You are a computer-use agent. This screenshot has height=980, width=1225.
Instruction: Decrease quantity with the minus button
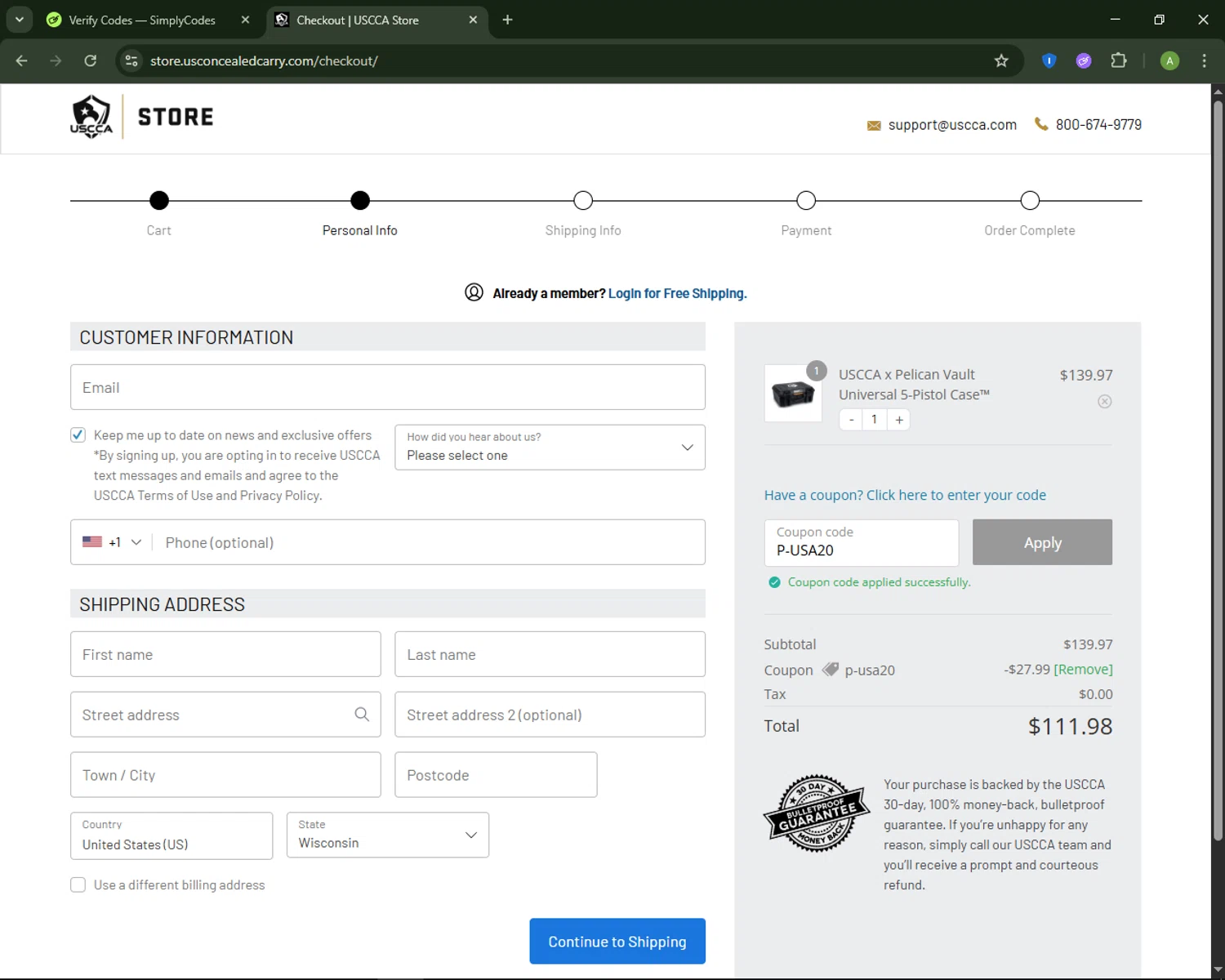pos(852,419)
